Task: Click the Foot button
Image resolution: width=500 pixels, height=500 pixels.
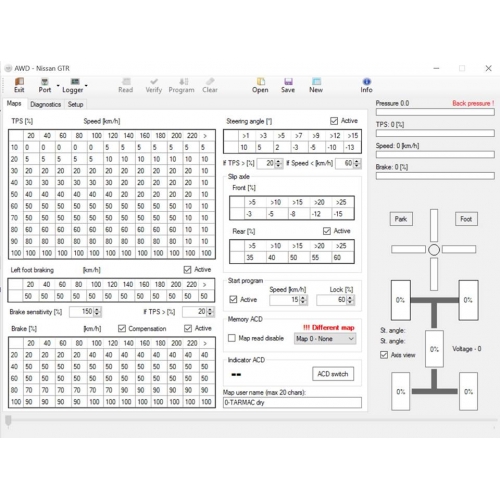Action: (466, 219)
